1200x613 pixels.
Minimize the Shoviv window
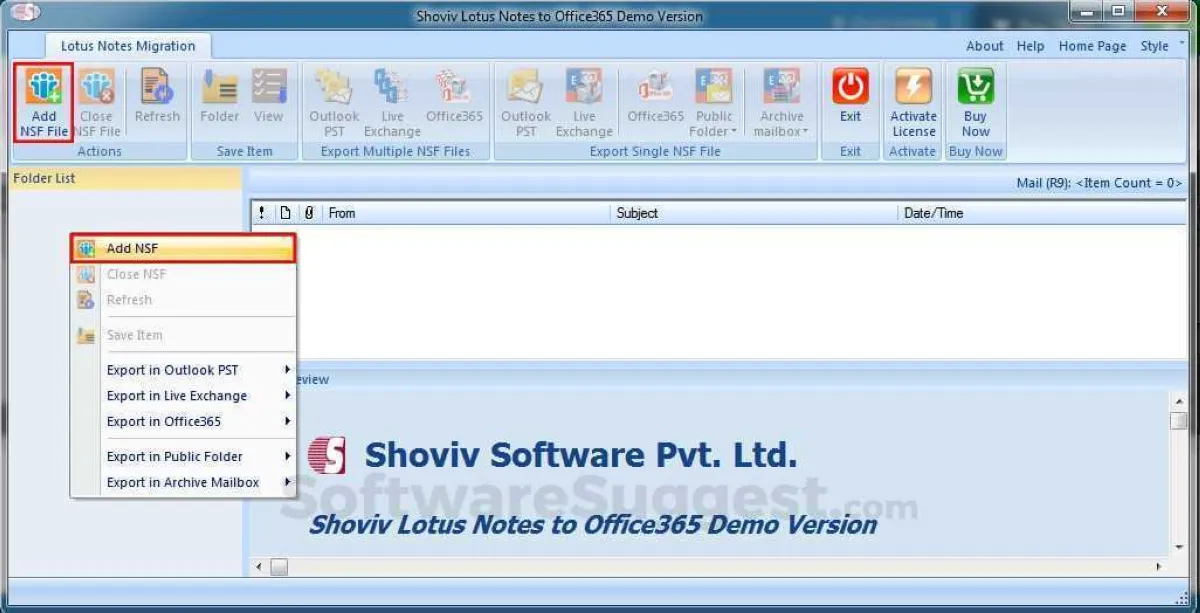click(x=1087, y=11)
